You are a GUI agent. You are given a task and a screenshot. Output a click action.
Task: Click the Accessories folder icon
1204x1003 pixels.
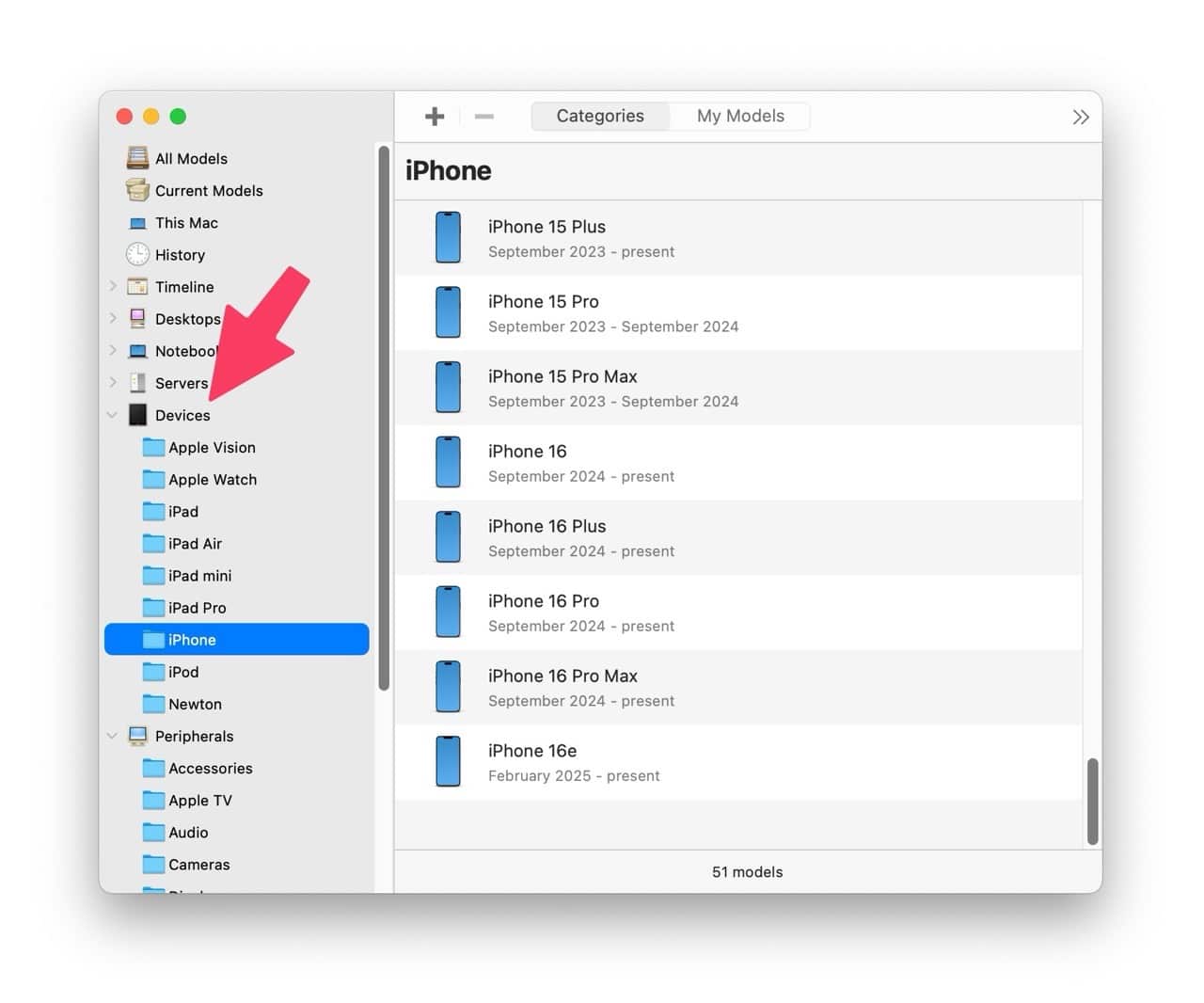pos(153,768)
